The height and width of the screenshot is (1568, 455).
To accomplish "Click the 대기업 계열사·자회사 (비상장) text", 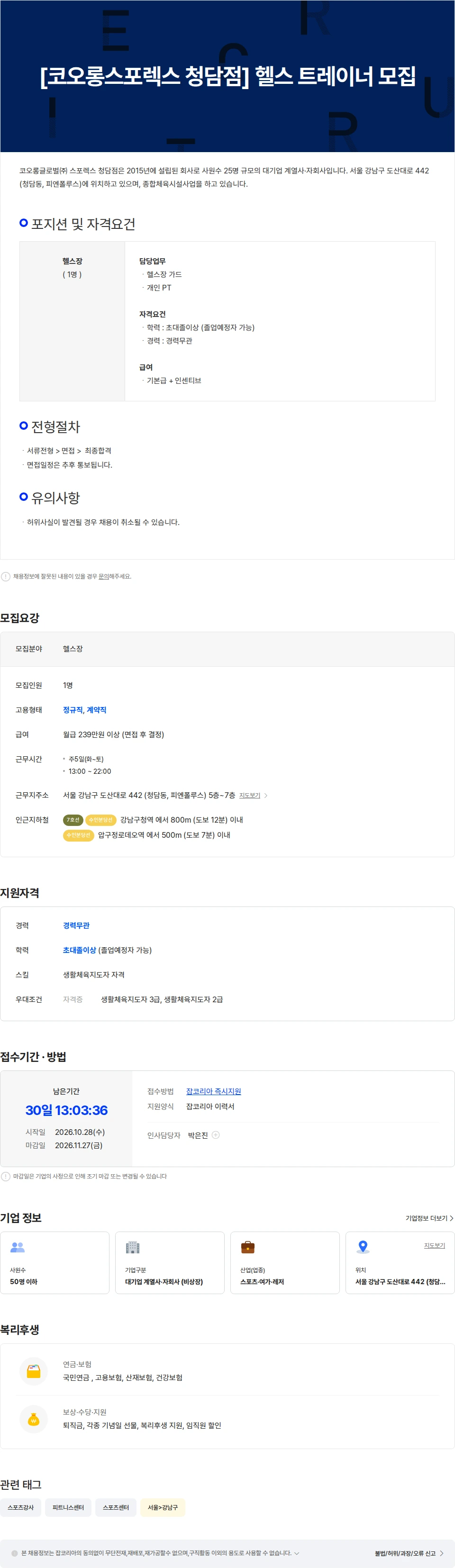I will (x=164, y=1281).
